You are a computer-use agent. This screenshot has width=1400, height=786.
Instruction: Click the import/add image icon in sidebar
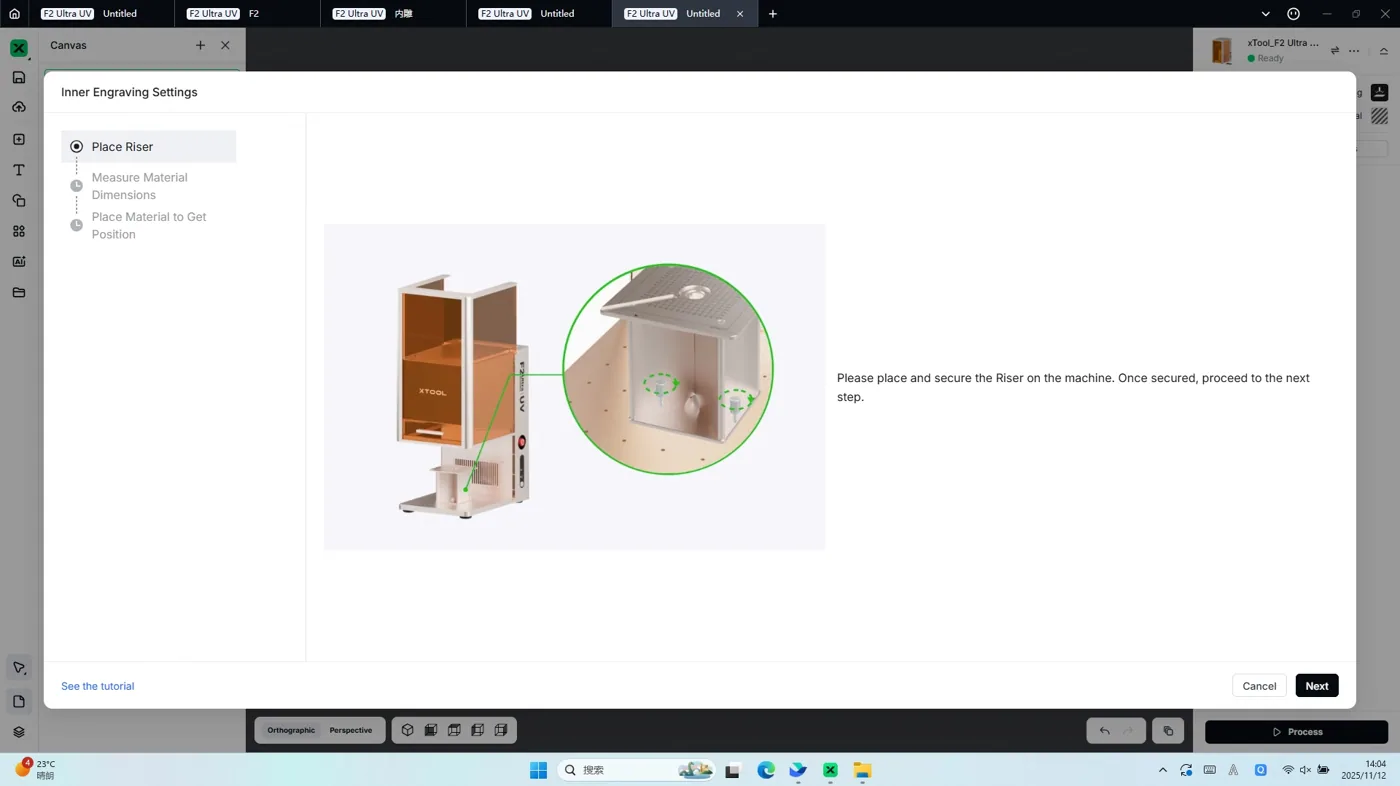click(19, 140)
